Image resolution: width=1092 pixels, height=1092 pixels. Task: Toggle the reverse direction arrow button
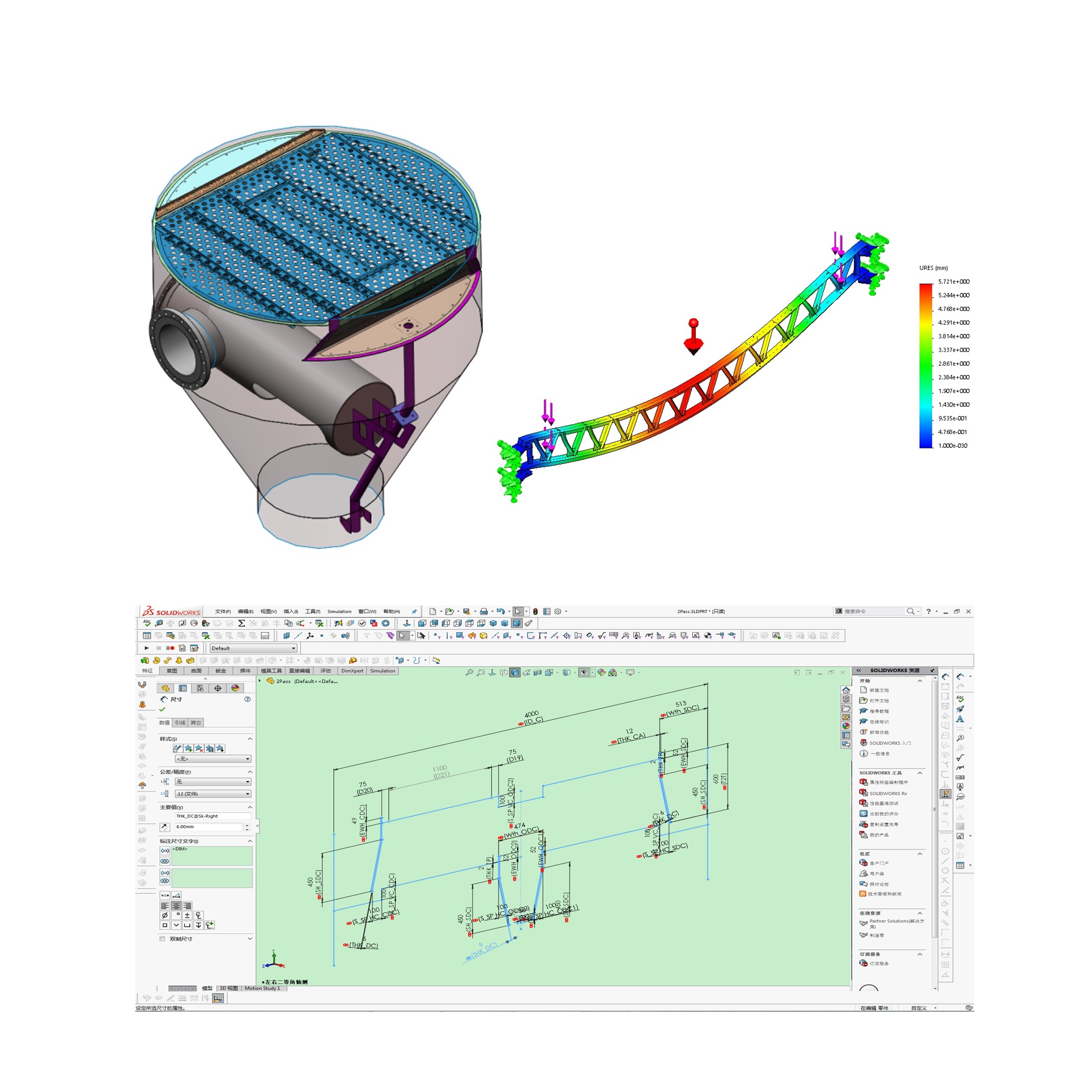coord(165,827)
